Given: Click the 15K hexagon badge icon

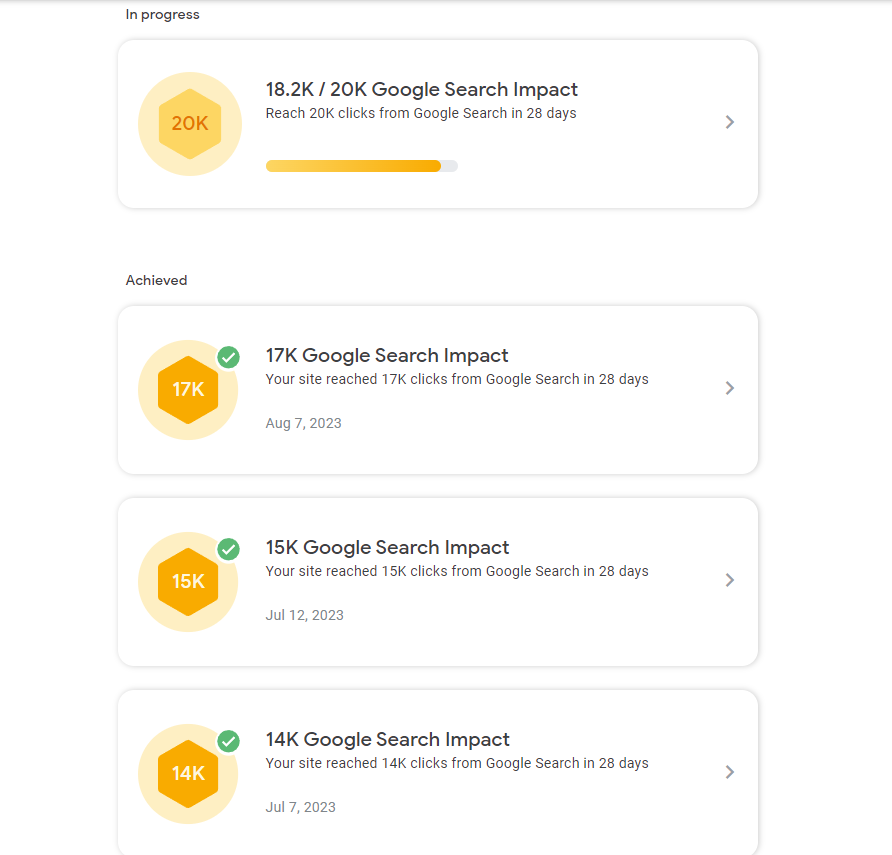Looking at the screenshot, I should tap(188, 582).
